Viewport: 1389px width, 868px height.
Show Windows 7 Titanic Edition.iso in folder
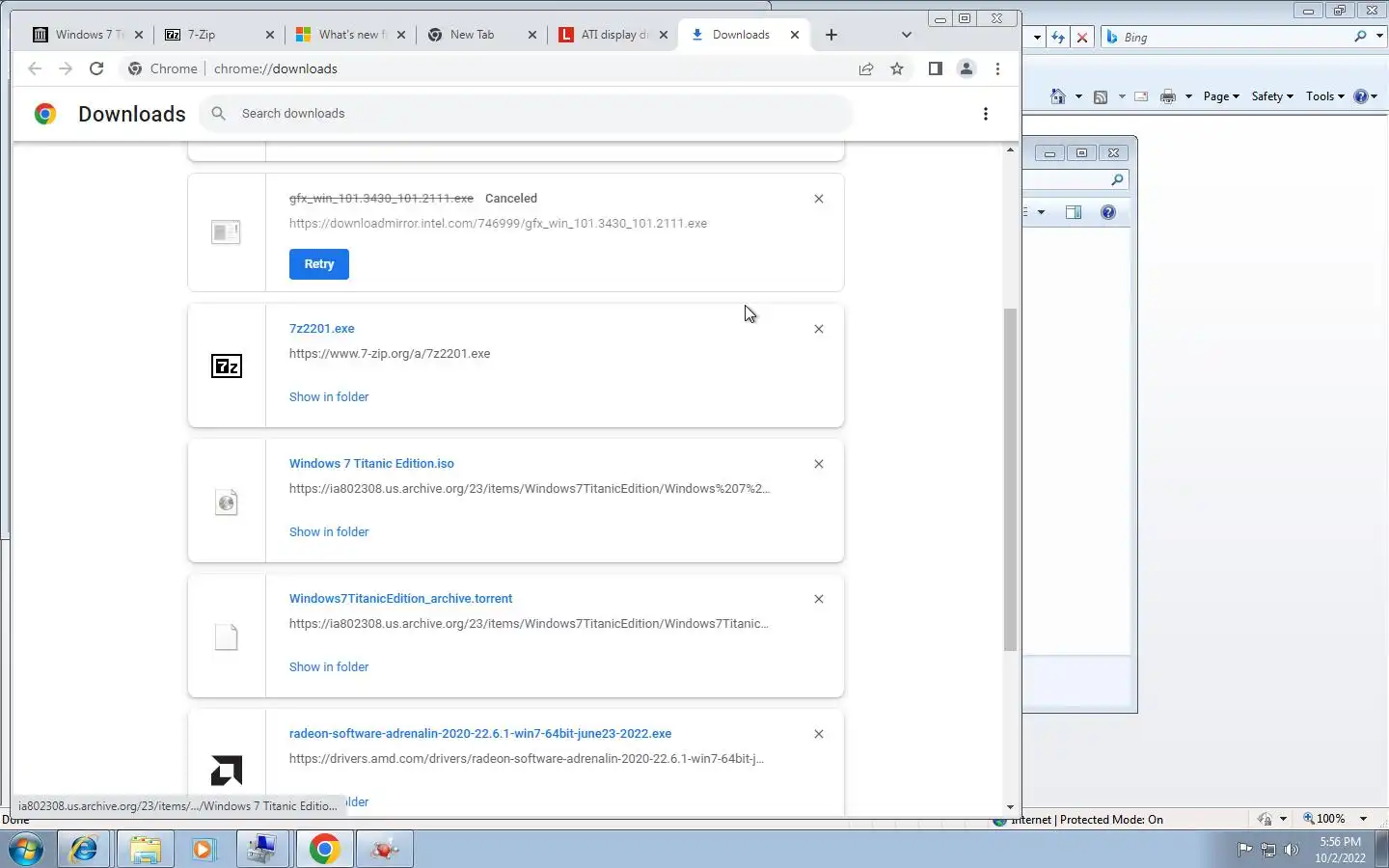329,532
